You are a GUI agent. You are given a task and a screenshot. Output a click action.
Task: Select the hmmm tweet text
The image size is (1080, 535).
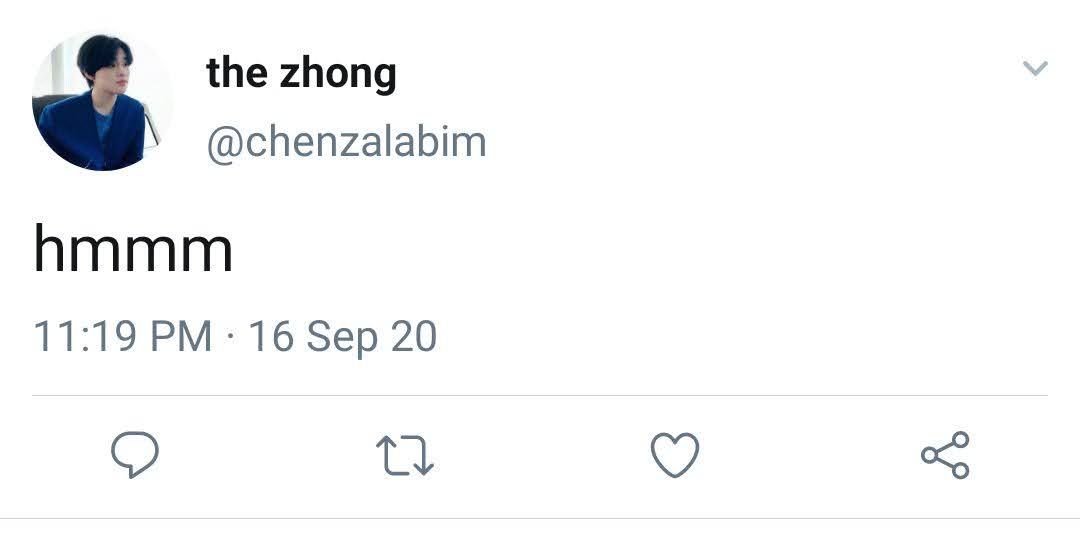coord(133,249)
